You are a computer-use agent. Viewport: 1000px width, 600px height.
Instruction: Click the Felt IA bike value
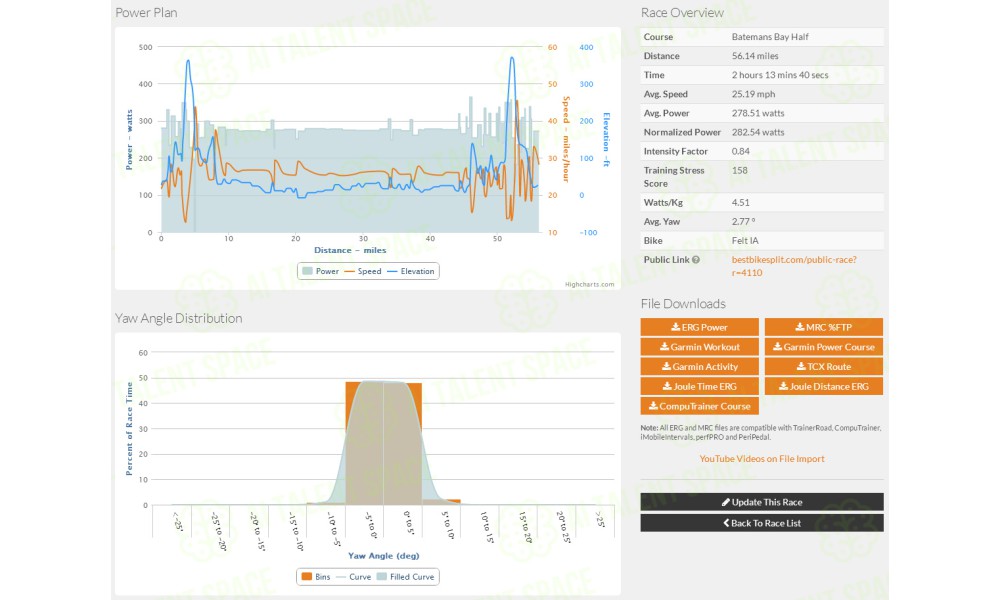coord(745,241)
